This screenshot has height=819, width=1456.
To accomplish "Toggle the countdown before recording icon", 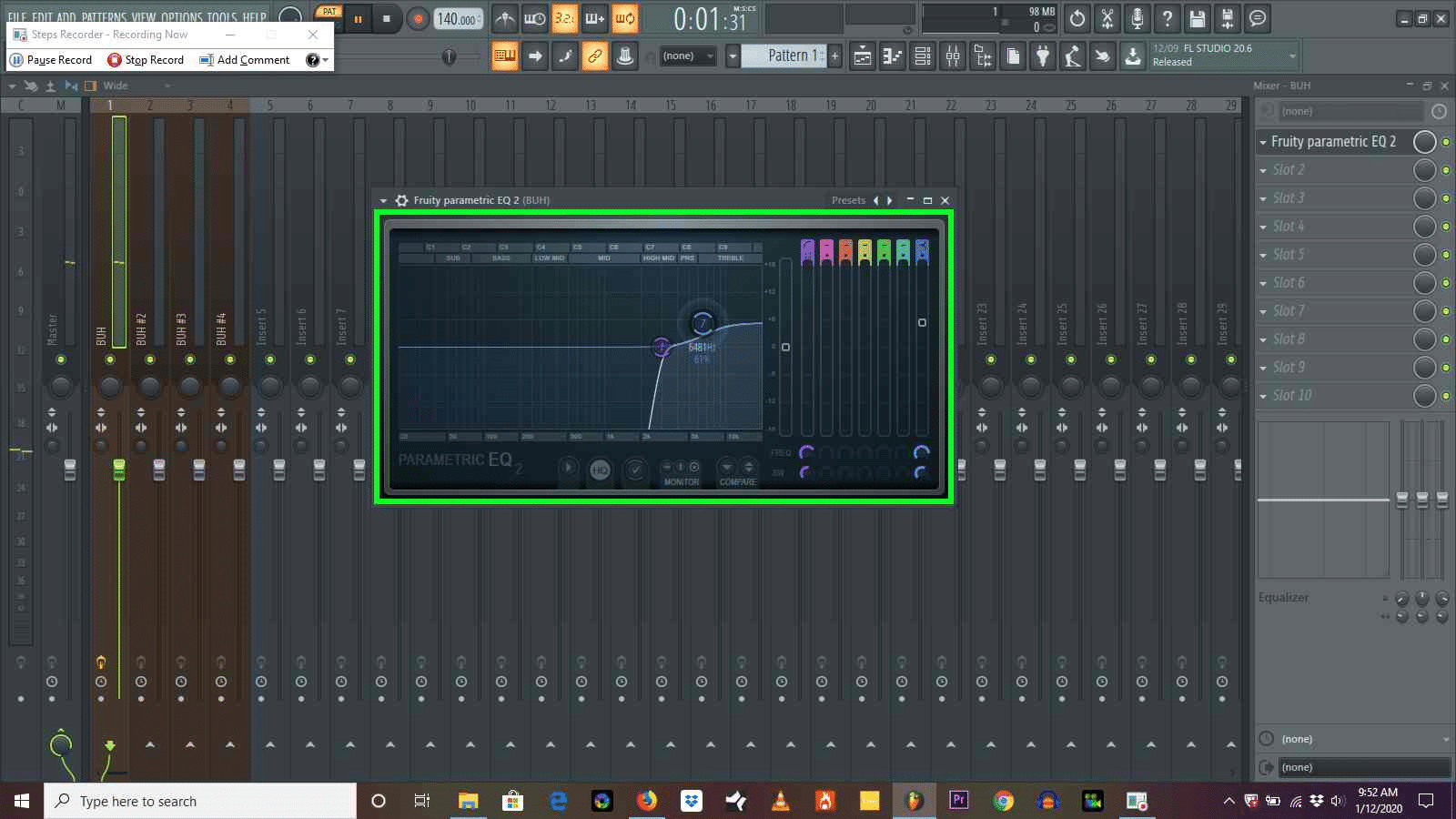I will pos(564,18).
